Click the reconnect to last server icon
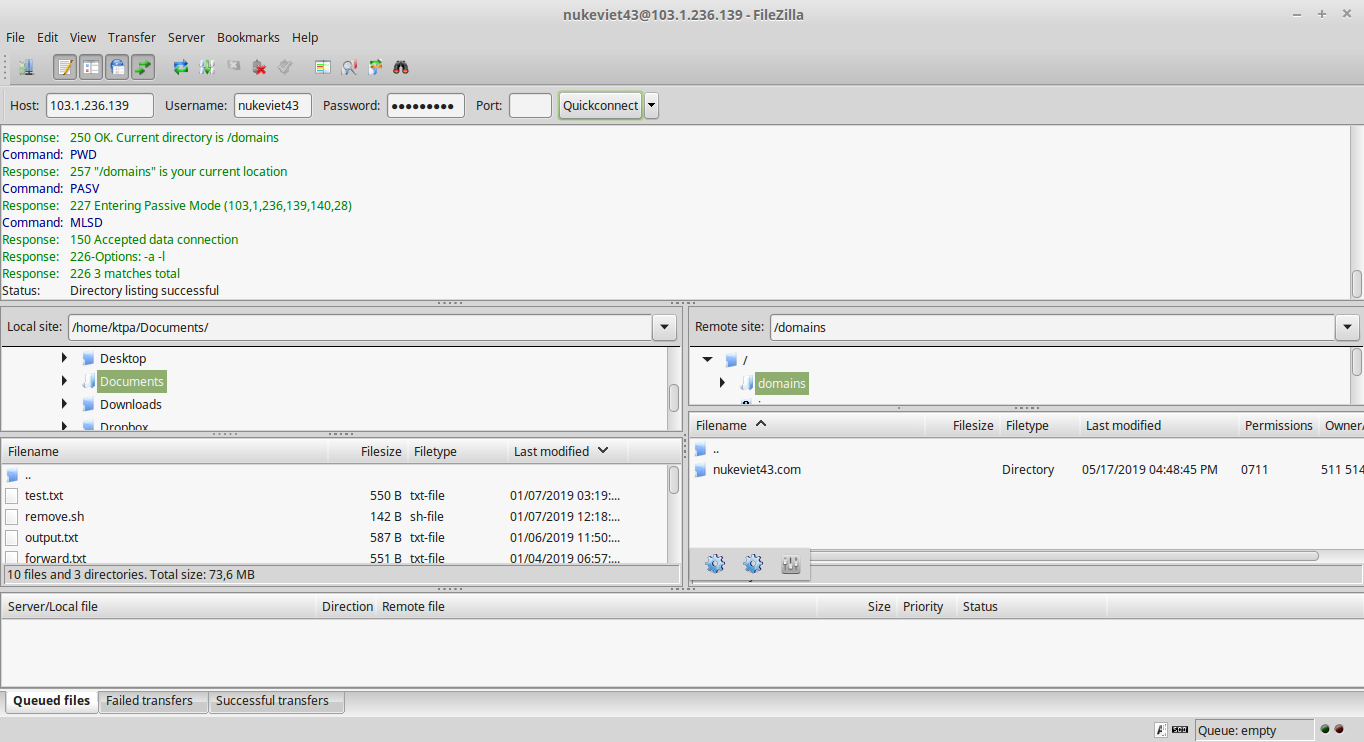 [x=285, y=67]
